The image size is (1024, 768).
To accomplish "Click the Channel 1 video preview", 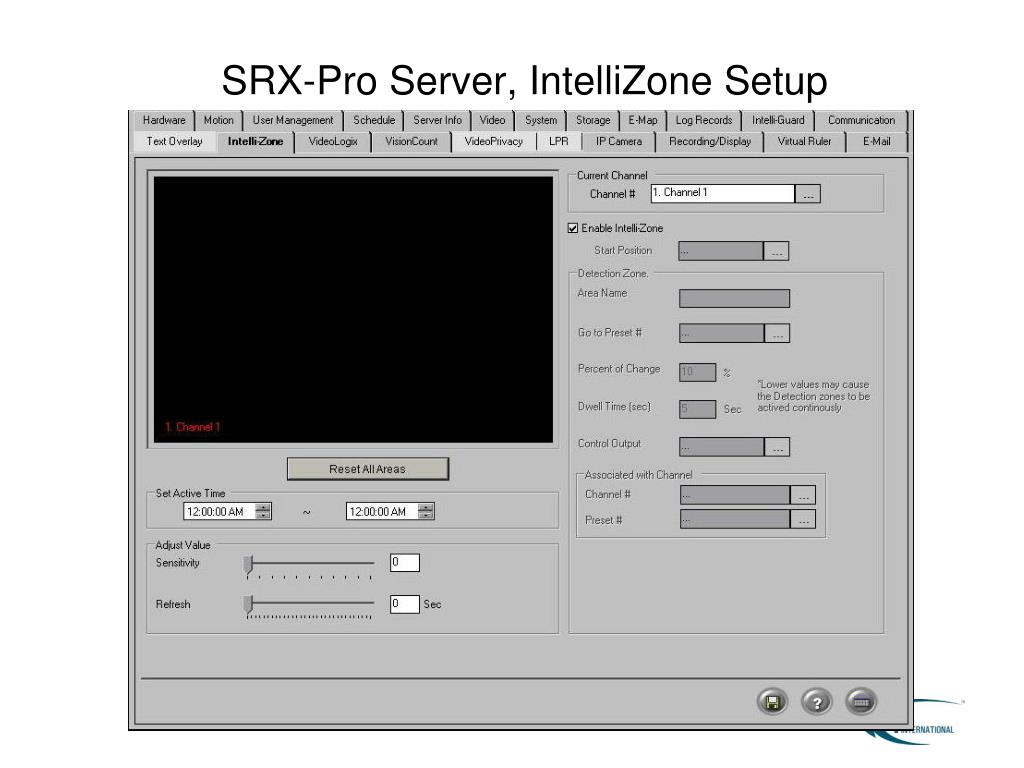I will 353,310.
